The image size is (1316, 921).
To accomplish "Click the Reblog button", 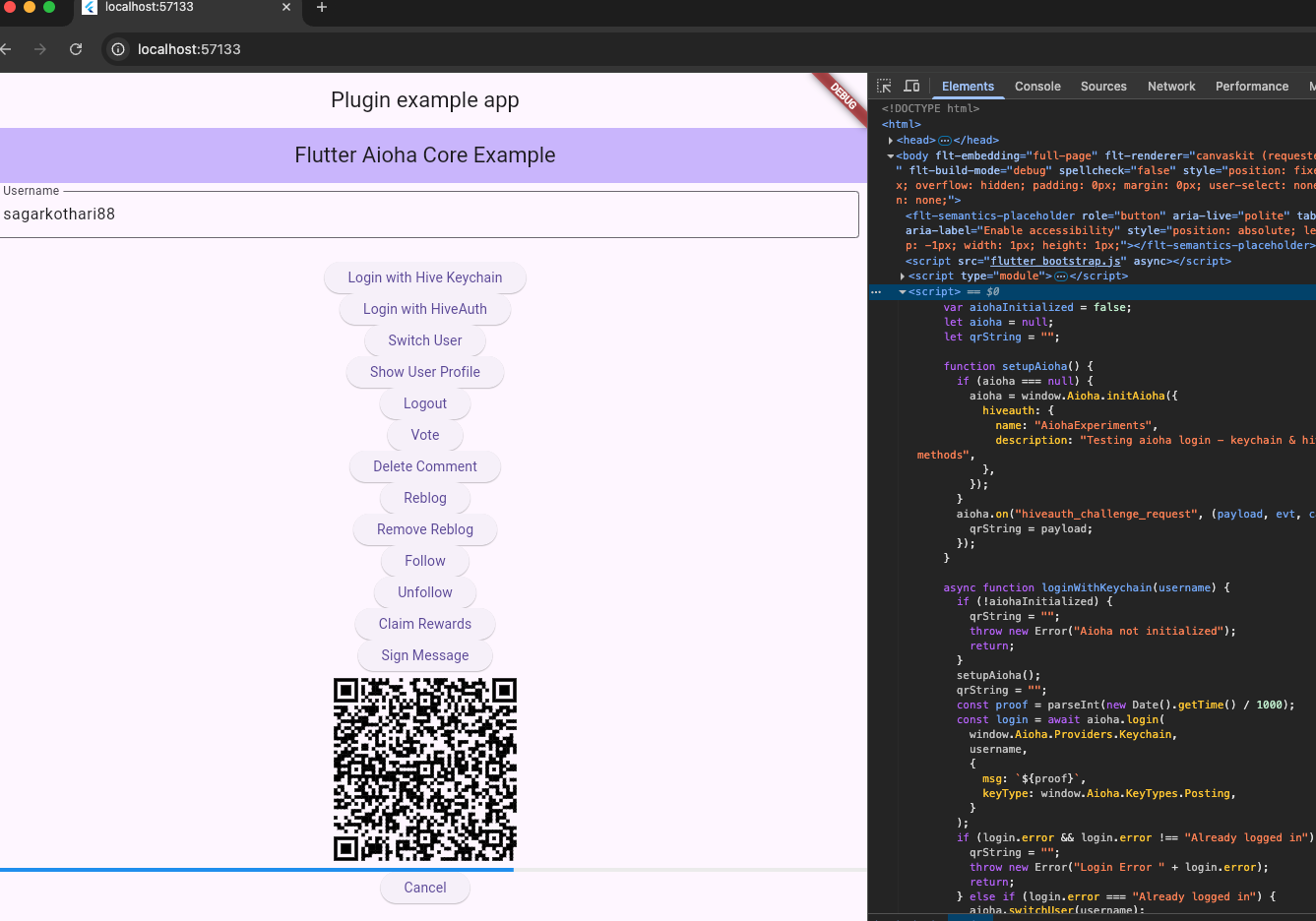I will [x=425, y=498].
